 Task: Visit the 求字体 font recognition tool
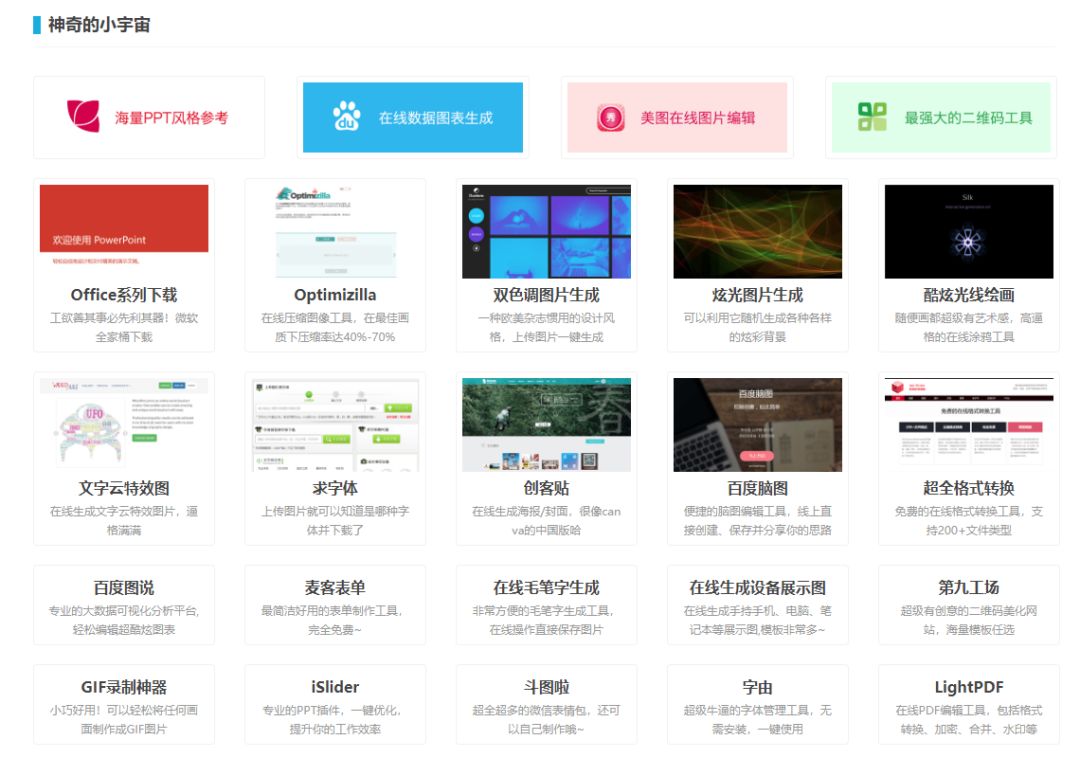(x=335, y=489)
